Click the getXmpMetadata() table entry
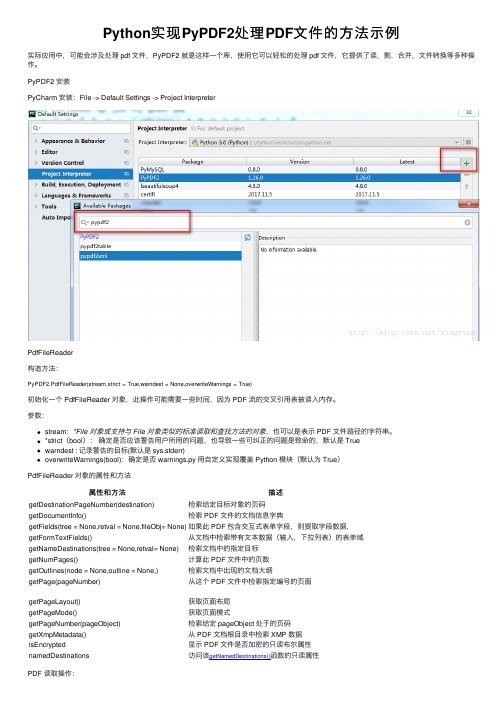Viewport: 504px width, 713px height. (57, 635)
